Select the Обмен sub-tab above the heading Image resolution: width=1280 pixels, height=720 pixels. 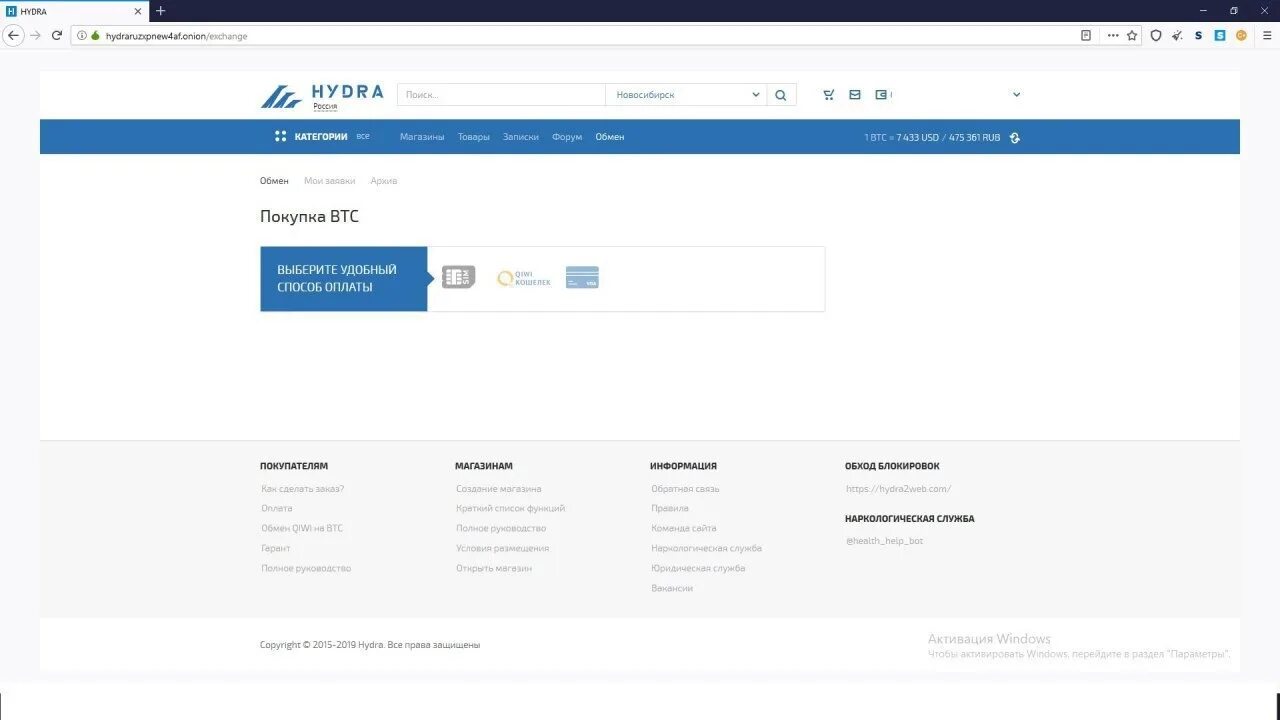(x=274, y=181)
